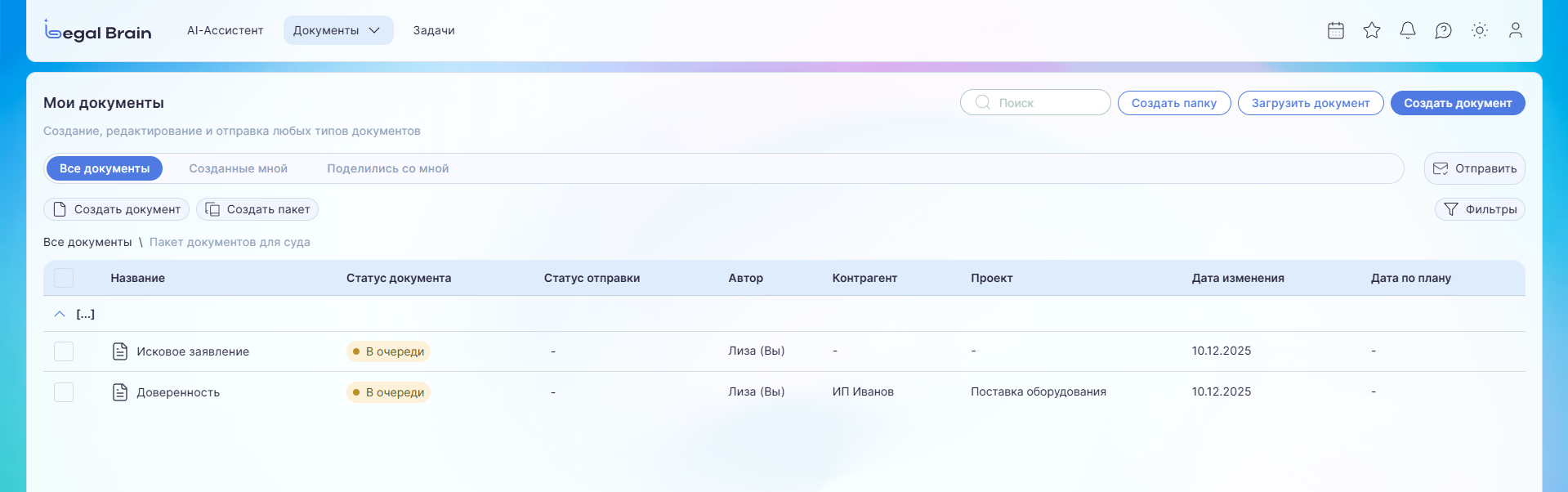Image resolution: width=1568 pixels, height=492 pixels.
Task: Open notifications bell icon
Action: (1408, 30)
